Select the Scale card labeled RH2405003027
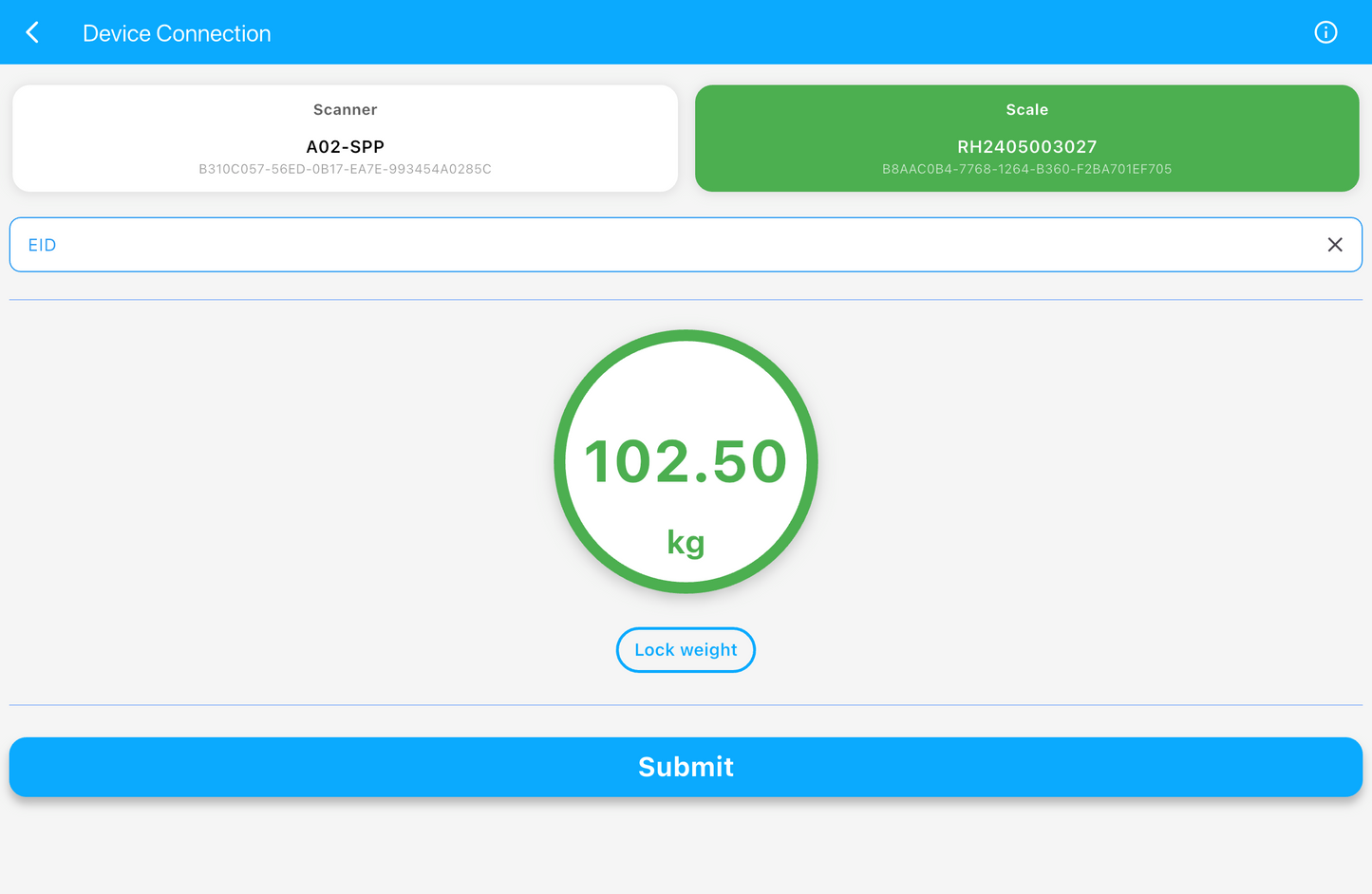 pyautogui.click(x=1027, y=138)
